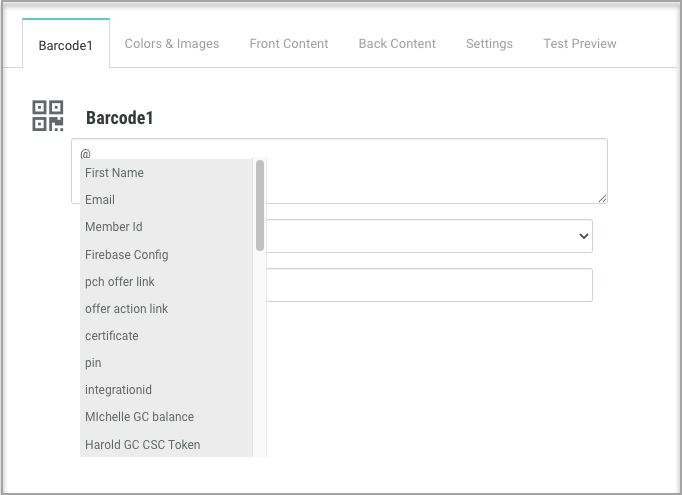
Task: Choose First Name from the suggestion list
Action: 114,173
